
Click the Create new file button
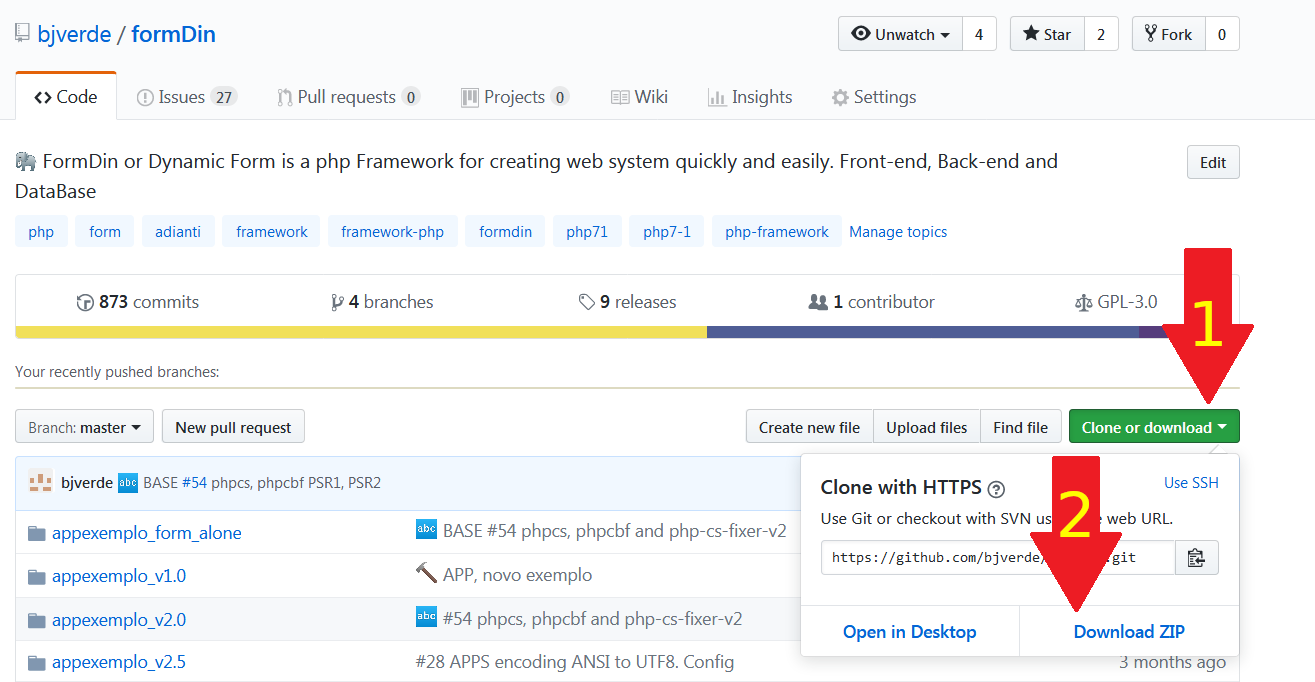pos(809,427)
